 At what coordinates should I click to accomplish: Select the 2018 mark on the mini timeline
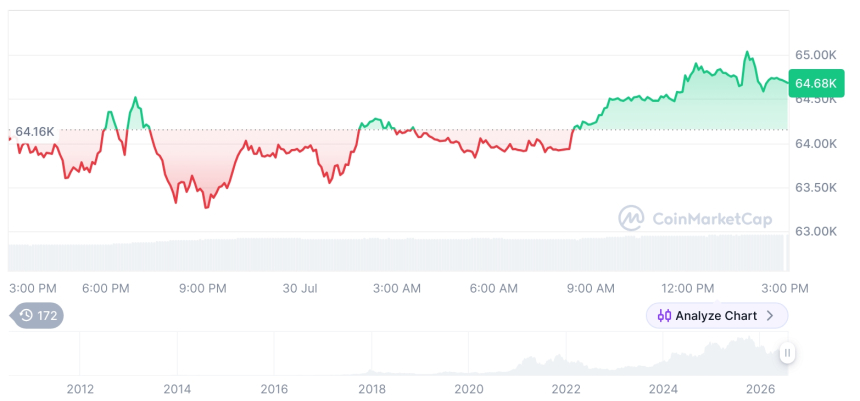[372, 389]
